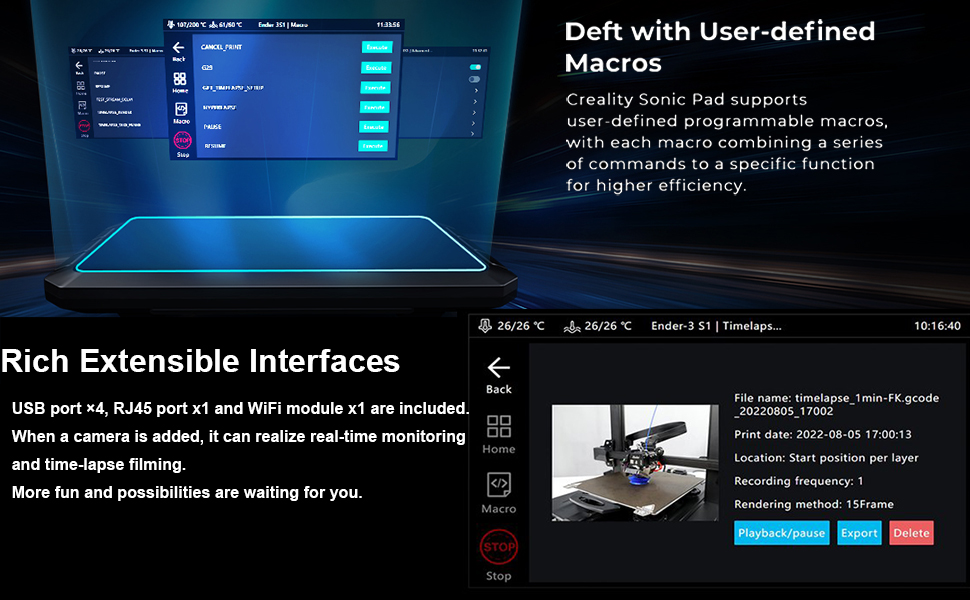Open the topmost chevron row on the right screen

(x=476, y=90)
